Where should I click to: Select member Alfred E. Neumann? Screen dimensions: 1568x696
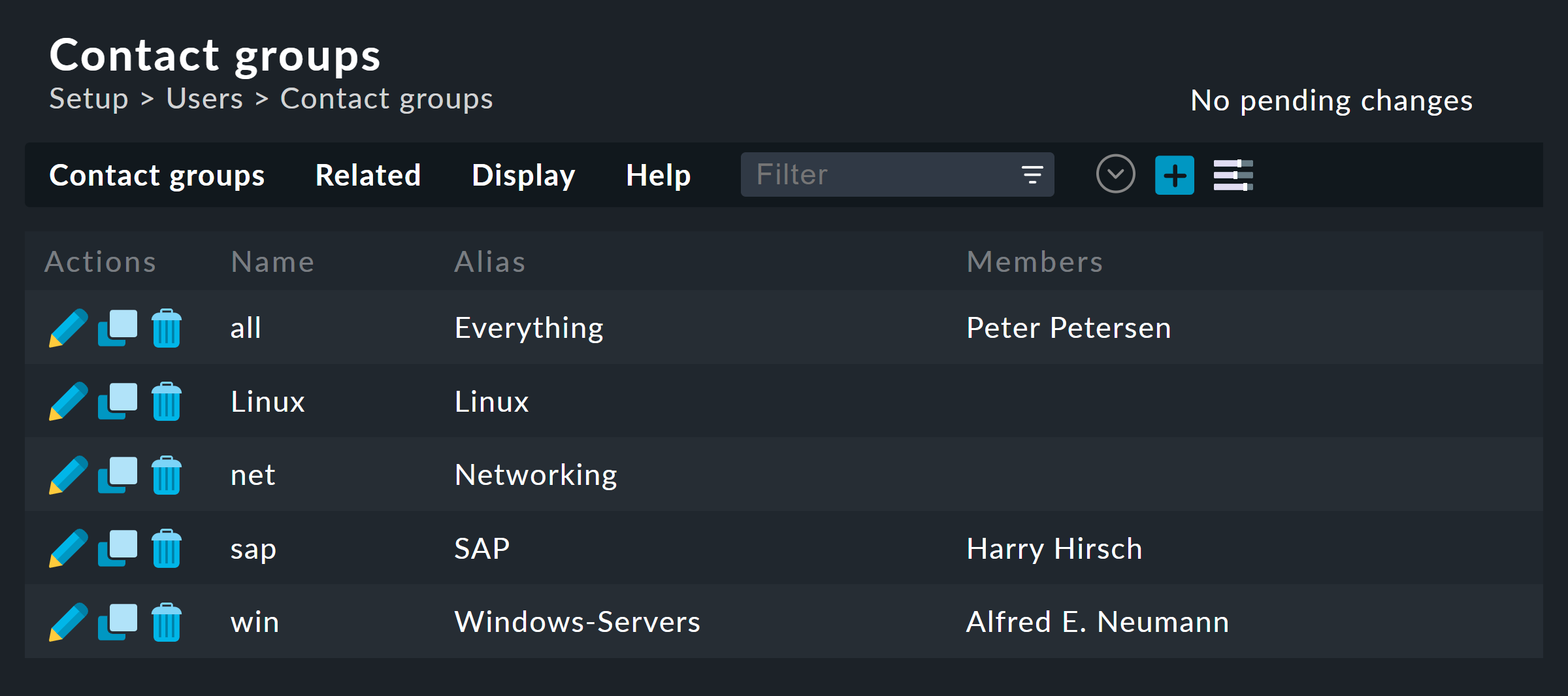coord(1098,622)
